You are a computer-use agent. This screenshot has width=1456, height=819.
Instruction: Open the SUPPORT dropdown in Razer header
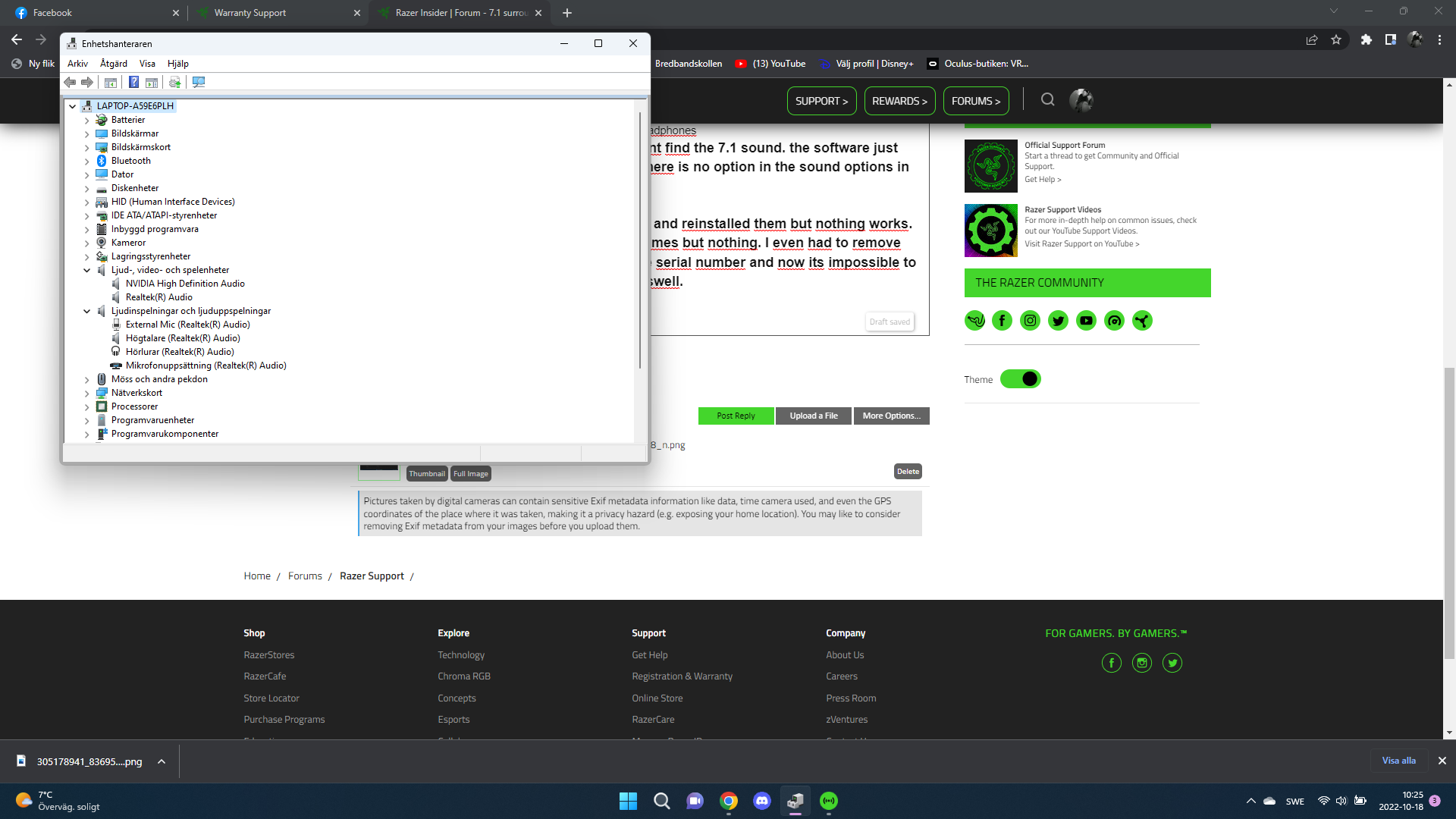pyautogui.click(x=822, y=101)
